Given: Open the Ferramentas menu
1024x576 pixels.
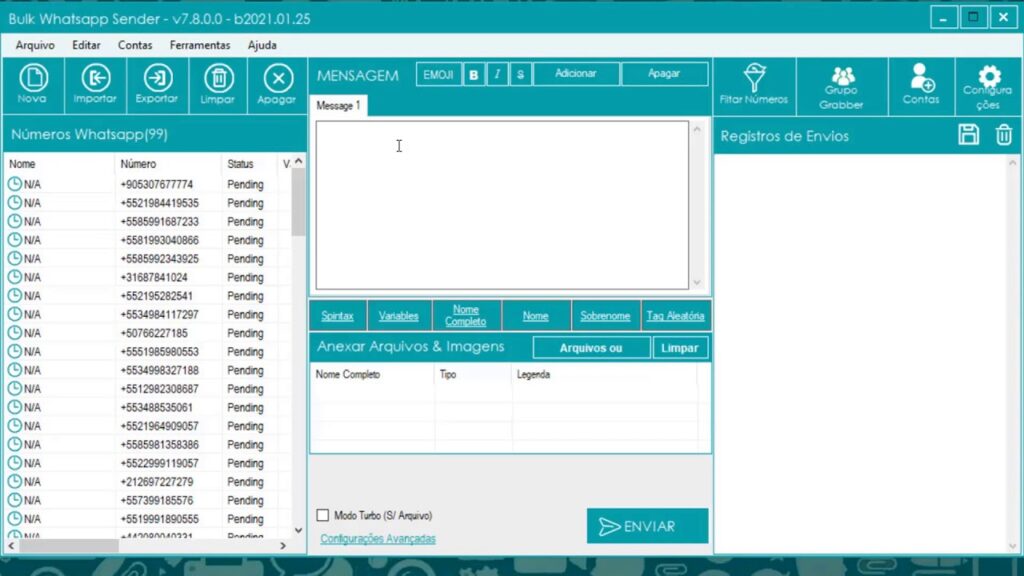Looking at the screenshot, I should click(199, 45).
